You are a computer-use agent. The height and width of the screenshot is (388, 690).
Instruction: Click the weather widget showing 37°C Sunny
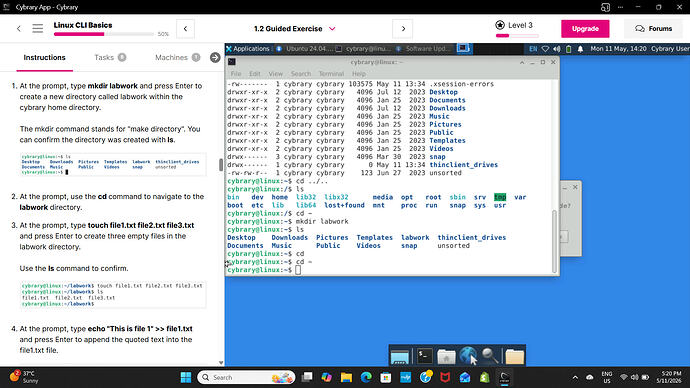point(25,377)
